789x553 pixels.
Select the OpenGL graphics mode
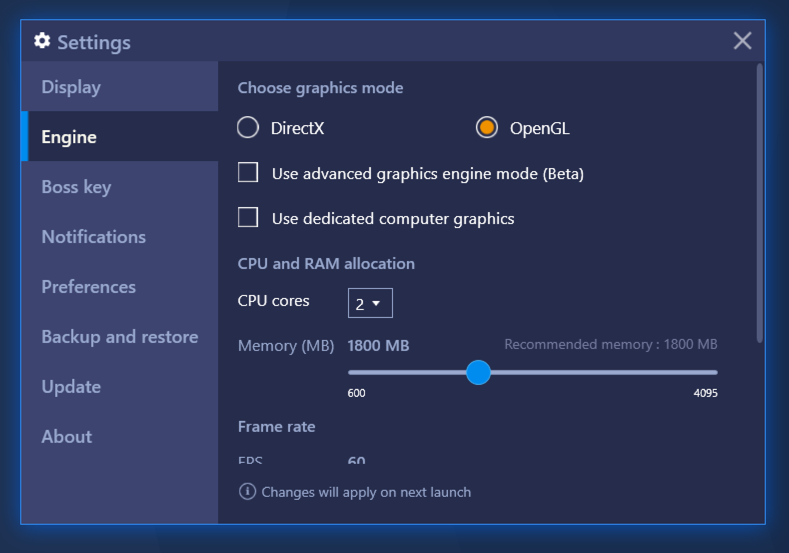(x=487, y=128)
